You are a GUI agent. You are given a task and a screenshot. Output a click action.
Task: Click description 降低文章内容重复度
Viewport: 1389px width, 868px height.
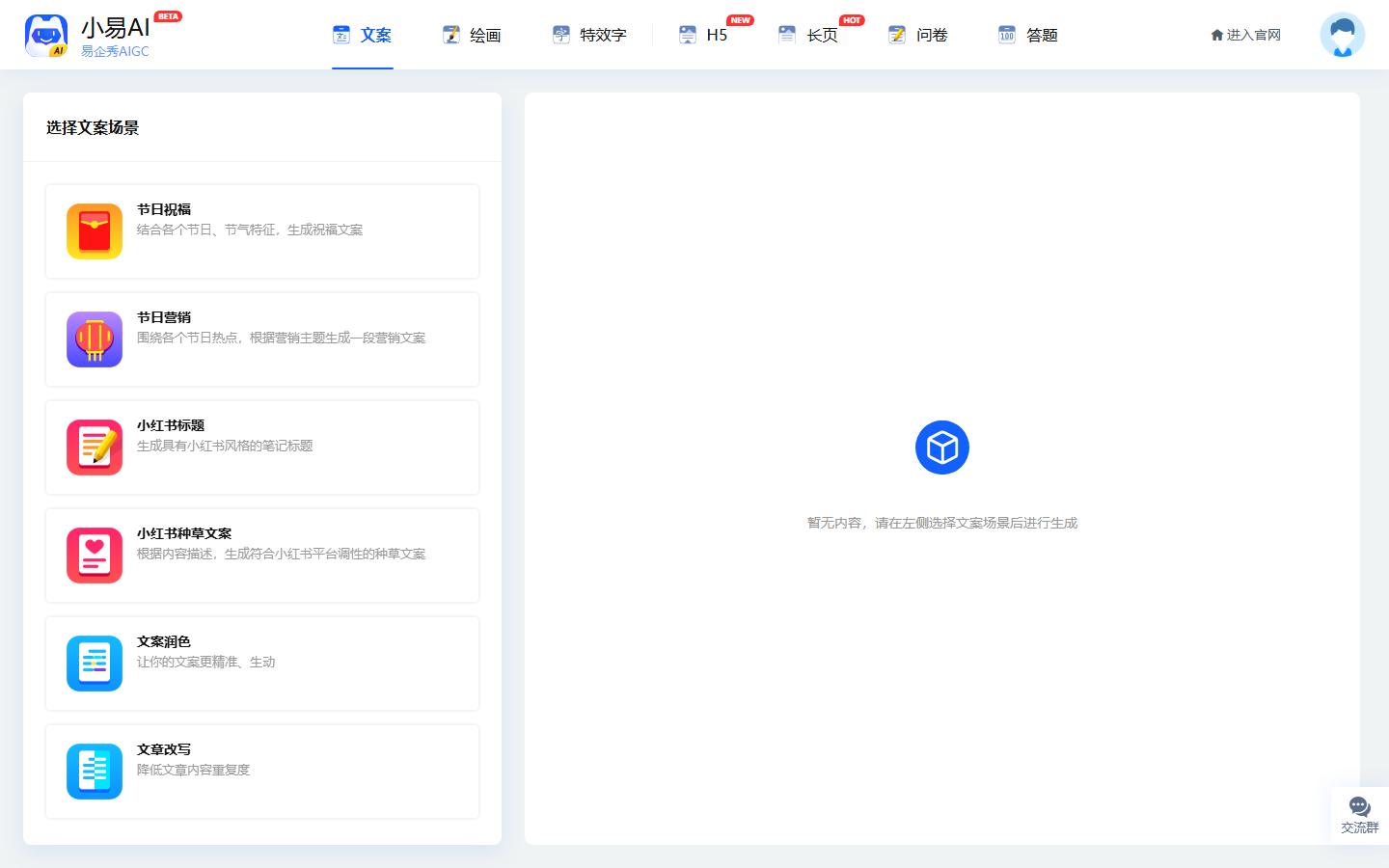tap(194, 770)
